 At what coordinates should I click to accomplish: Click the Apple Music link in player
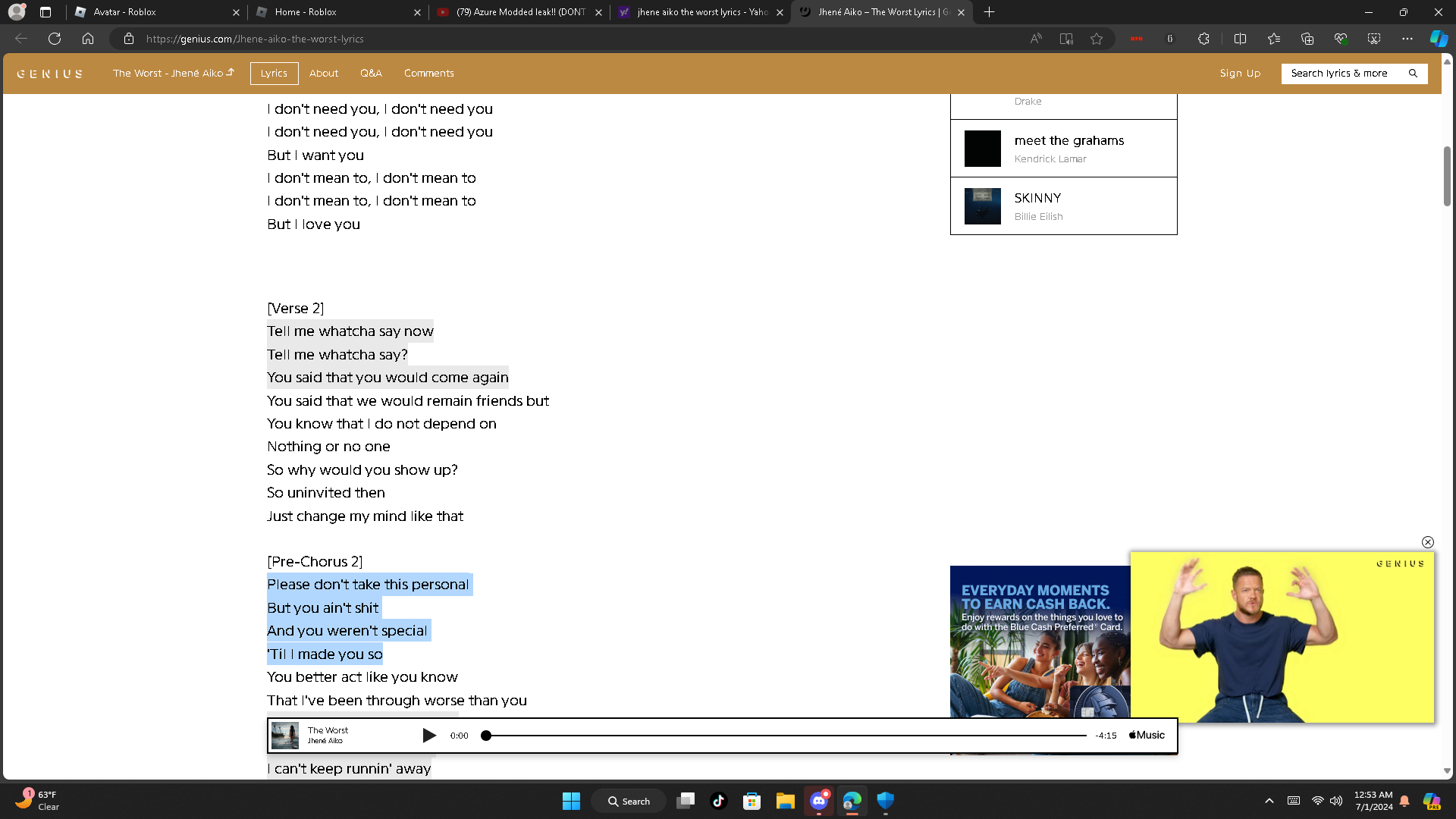(x=1147, y=736)
